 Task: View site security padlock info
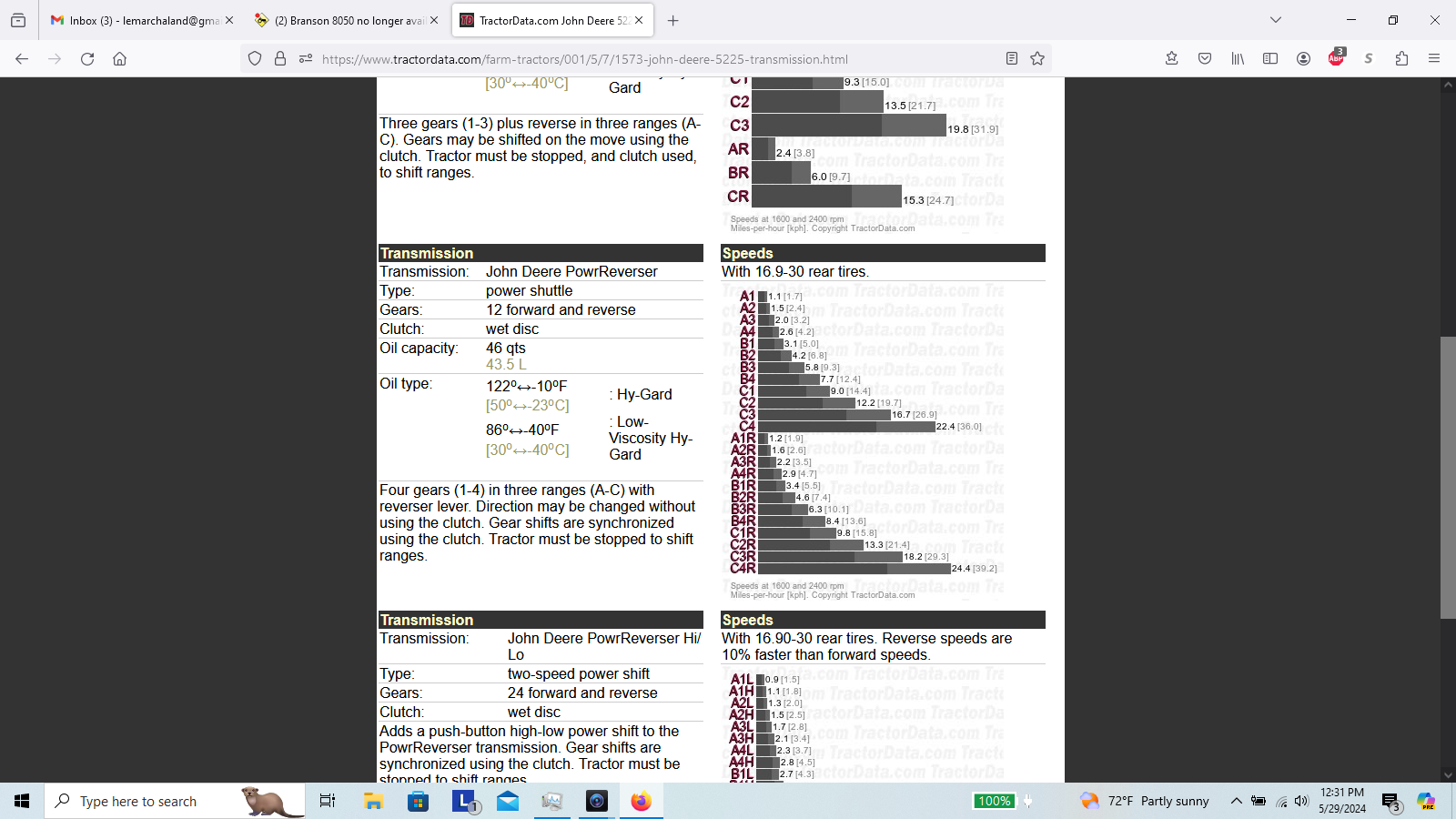click(280, 58)
